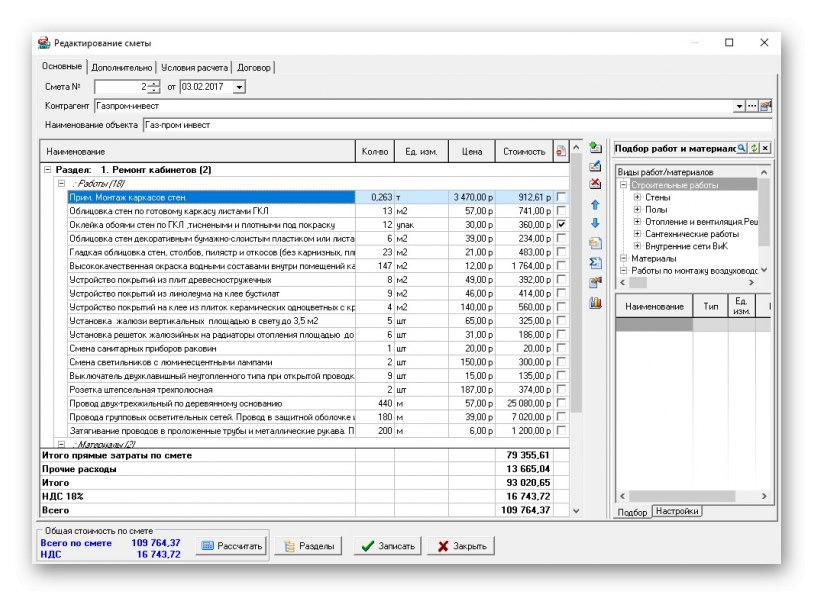Image resolution: width=813 pixels, height=596 pixels.
Task: Move selected row up with blue arrow
Action: click(595, 205)
